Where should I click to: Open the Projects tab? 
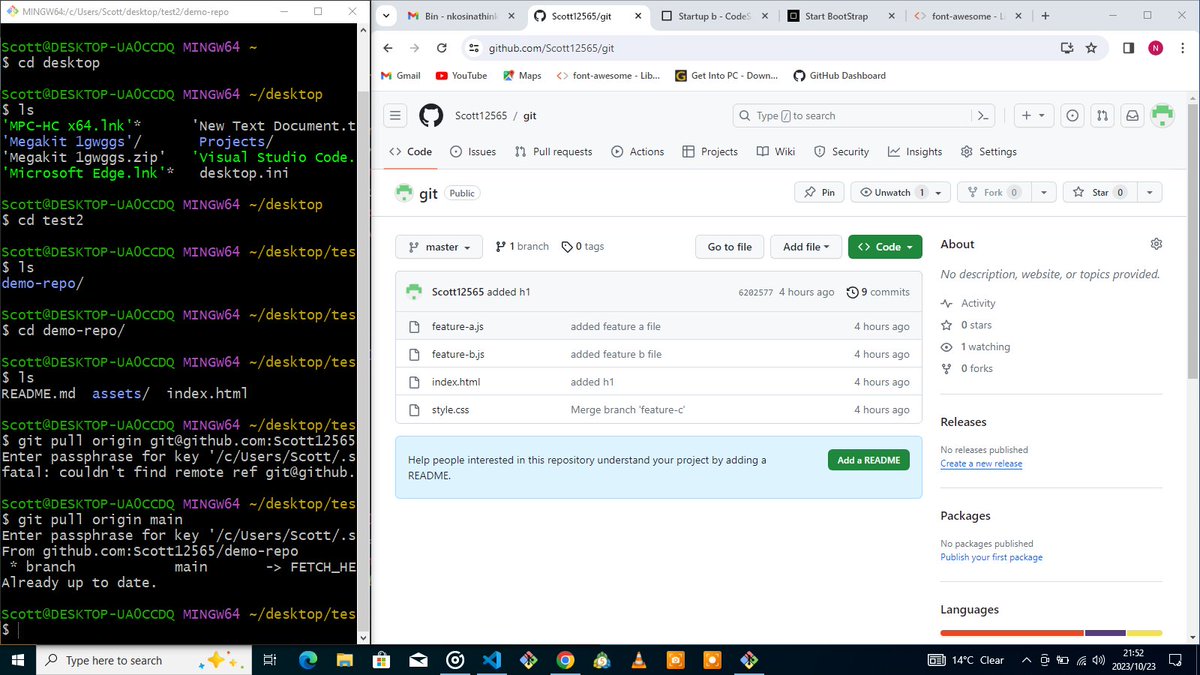click(710, 152)
